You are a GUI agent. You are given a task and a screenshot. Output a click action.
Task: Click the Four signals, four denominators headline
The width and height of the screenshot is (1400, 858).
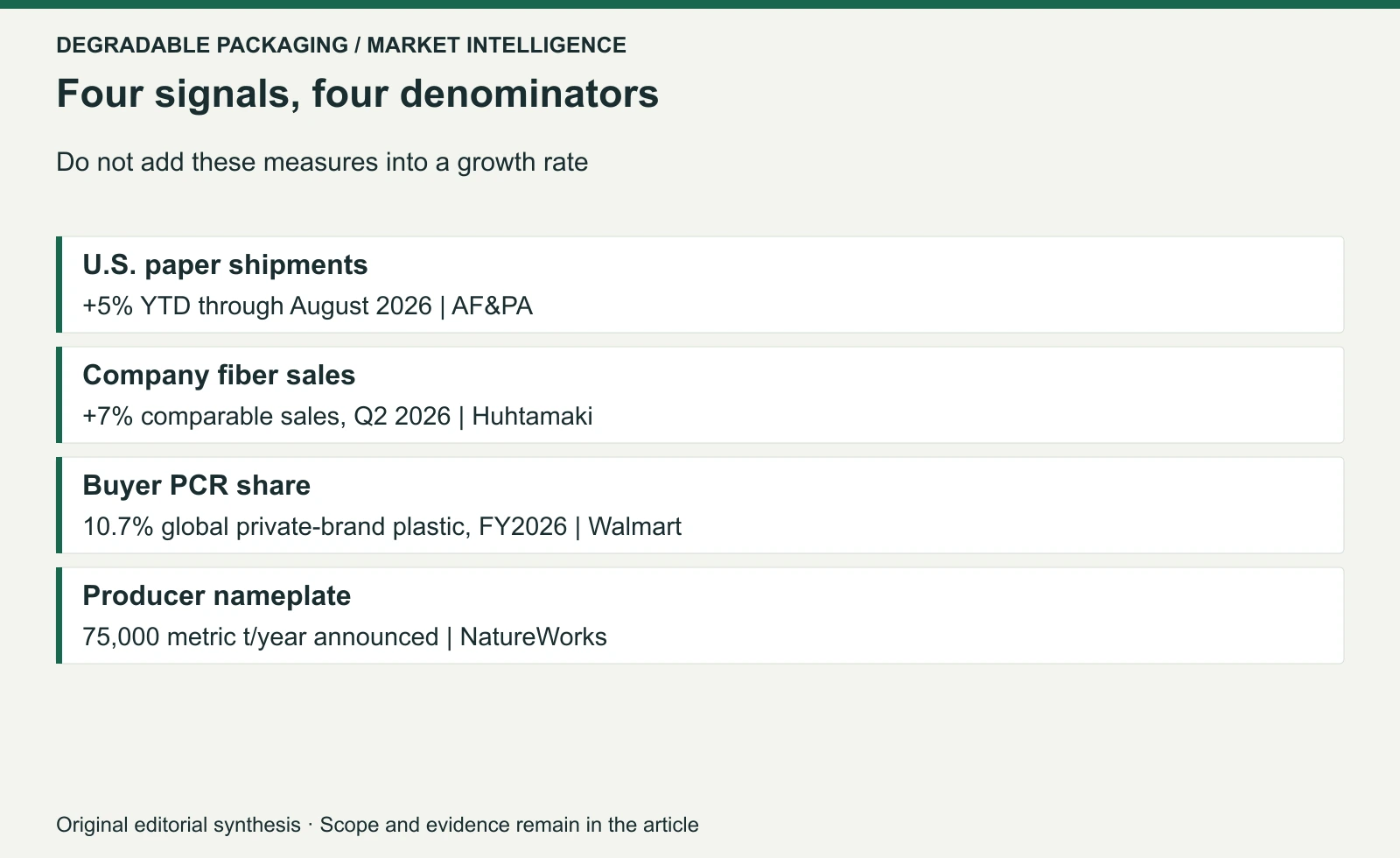coord(357,94)
